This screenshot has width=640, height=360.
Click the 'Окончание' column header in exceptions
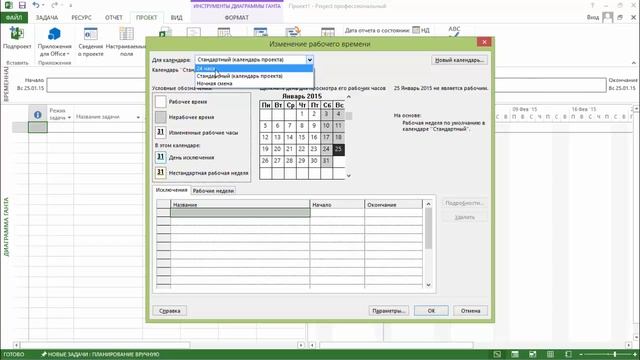[393, 204]
